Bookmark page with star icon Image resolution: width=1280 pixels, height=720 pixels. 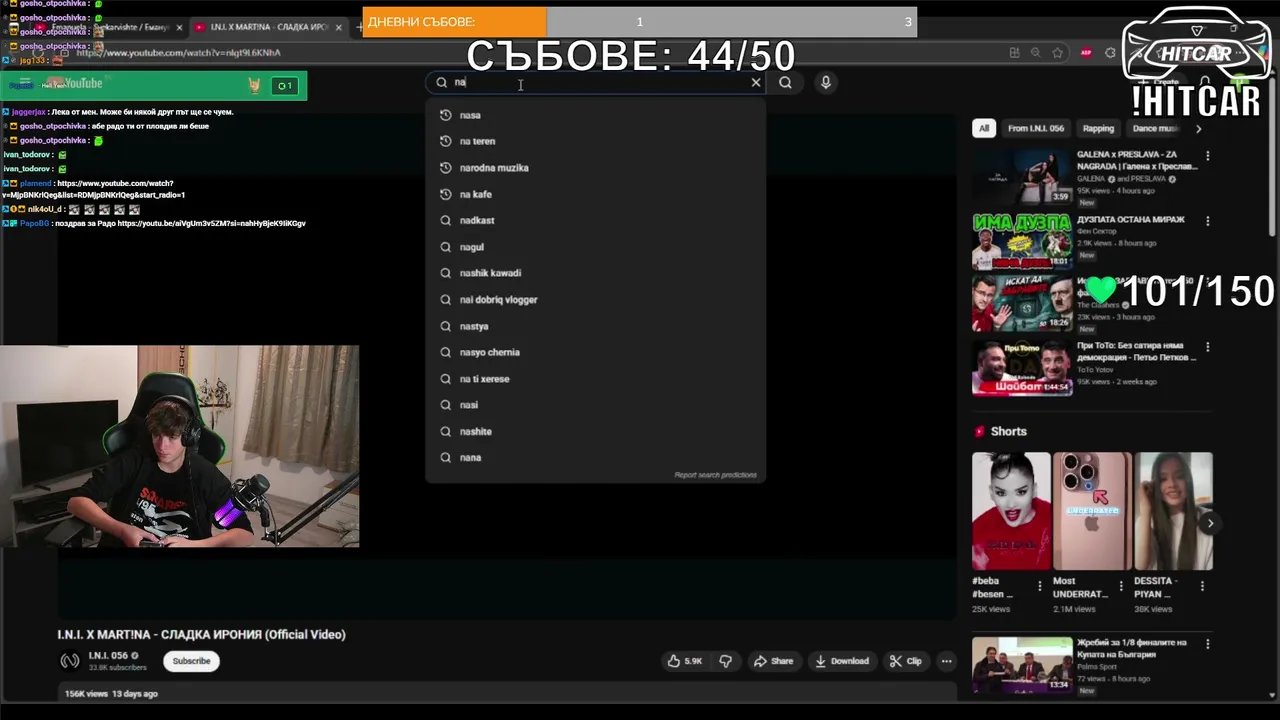1057,53
